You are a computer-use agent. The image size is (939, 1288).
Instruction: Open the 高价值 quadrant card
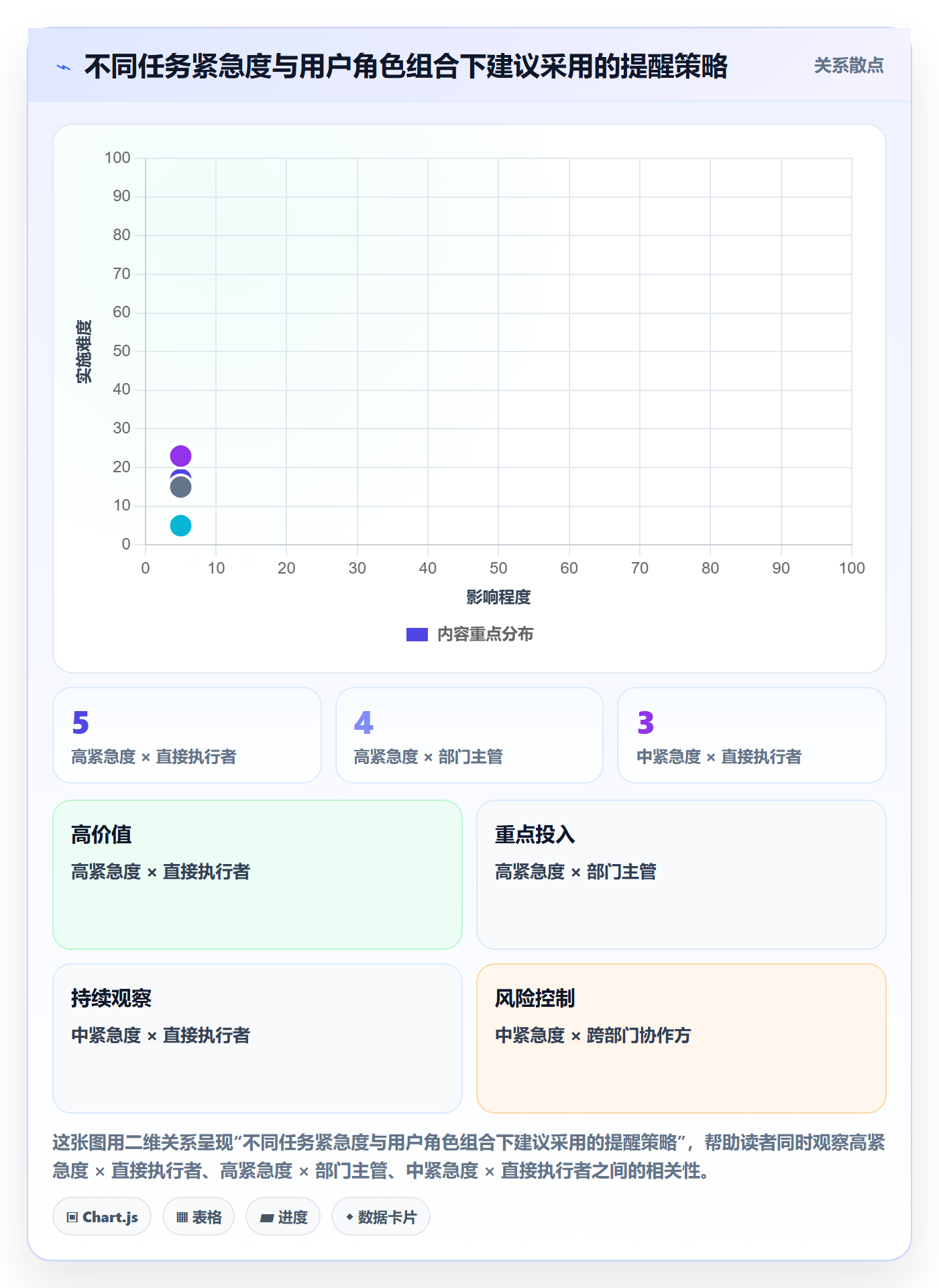click(258, 875)
